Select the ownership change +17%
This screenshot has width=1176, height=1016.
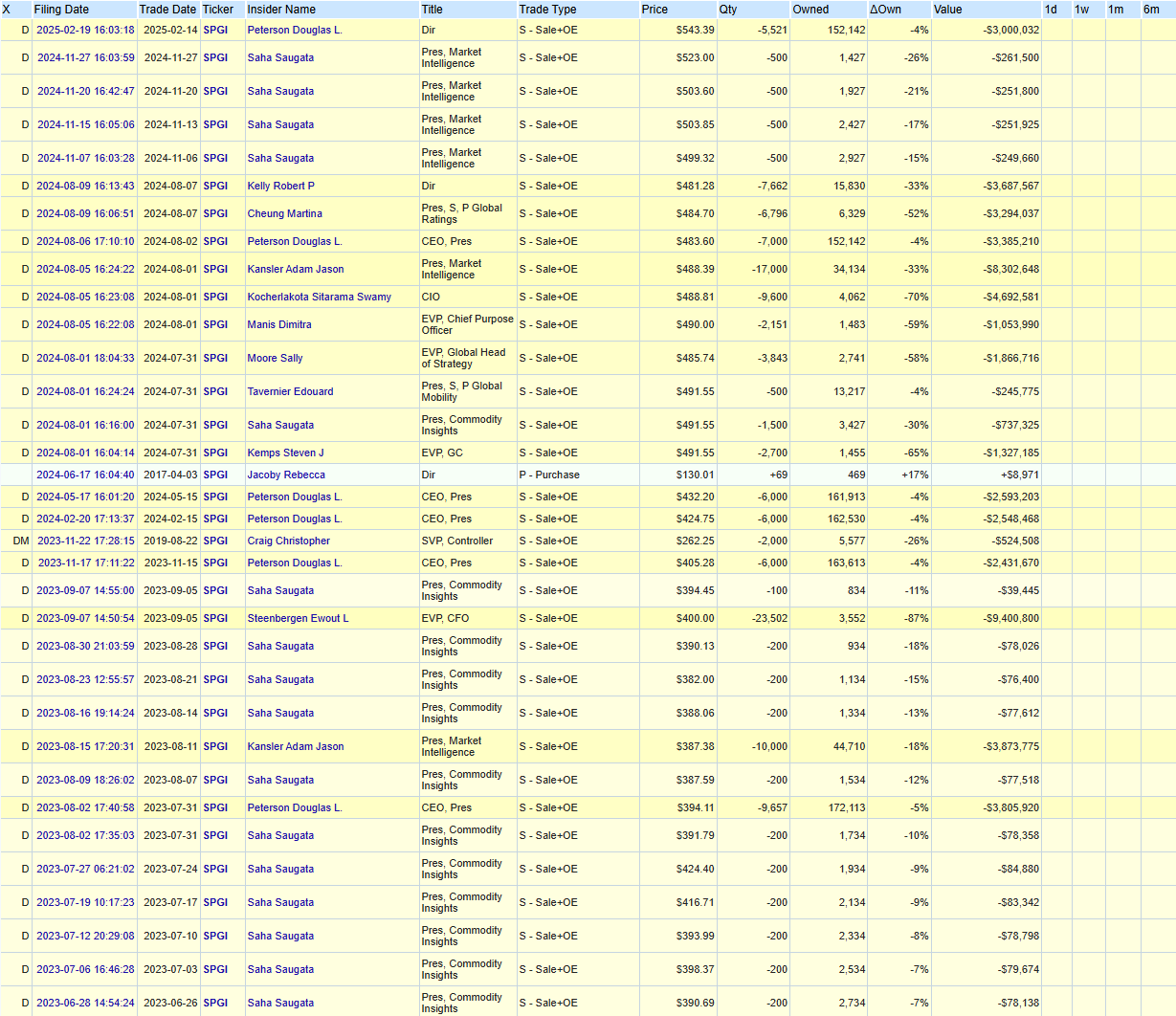tap(915, 475)
